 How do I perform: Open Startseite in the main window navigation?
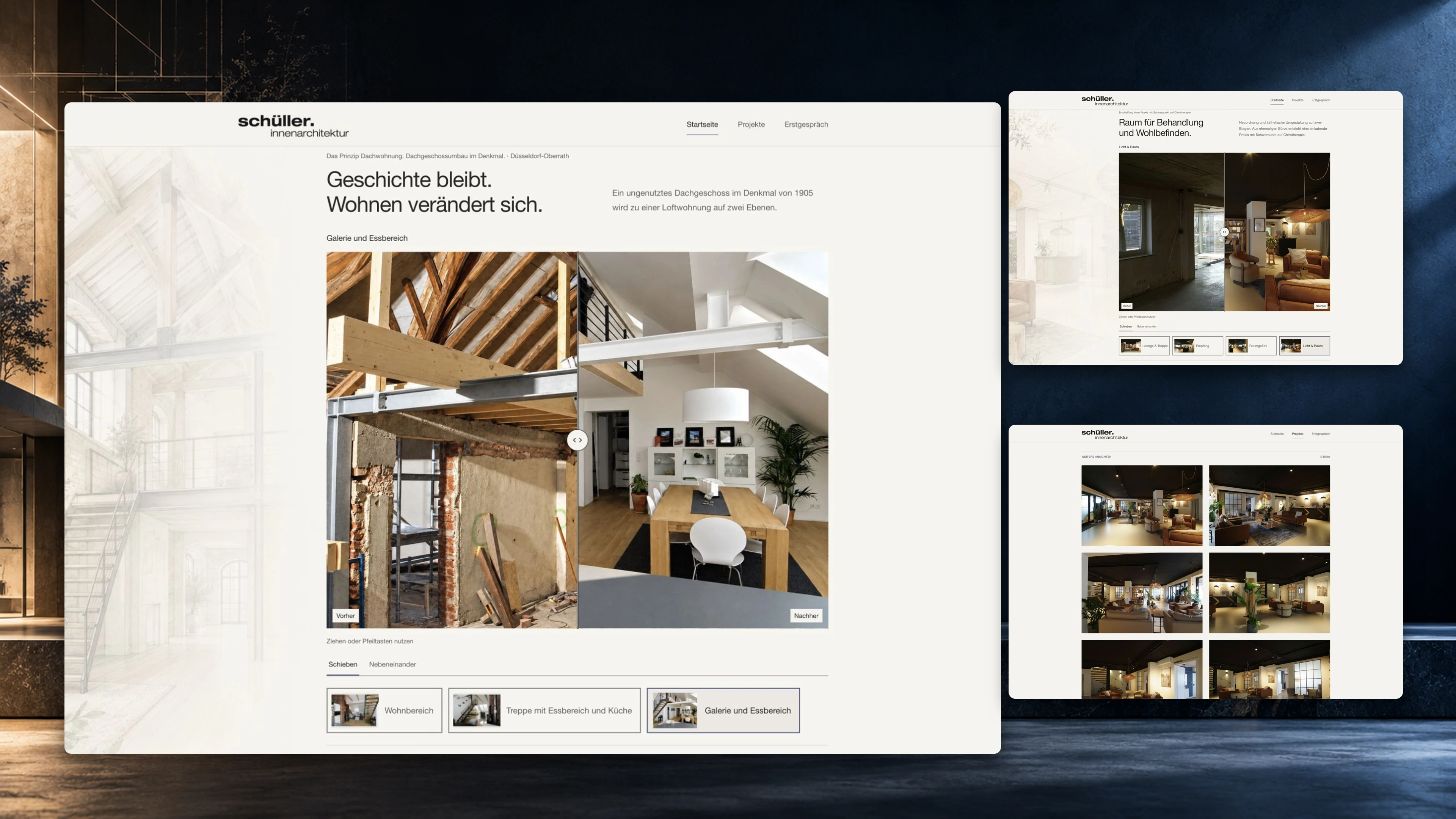(x=702, y=124)
